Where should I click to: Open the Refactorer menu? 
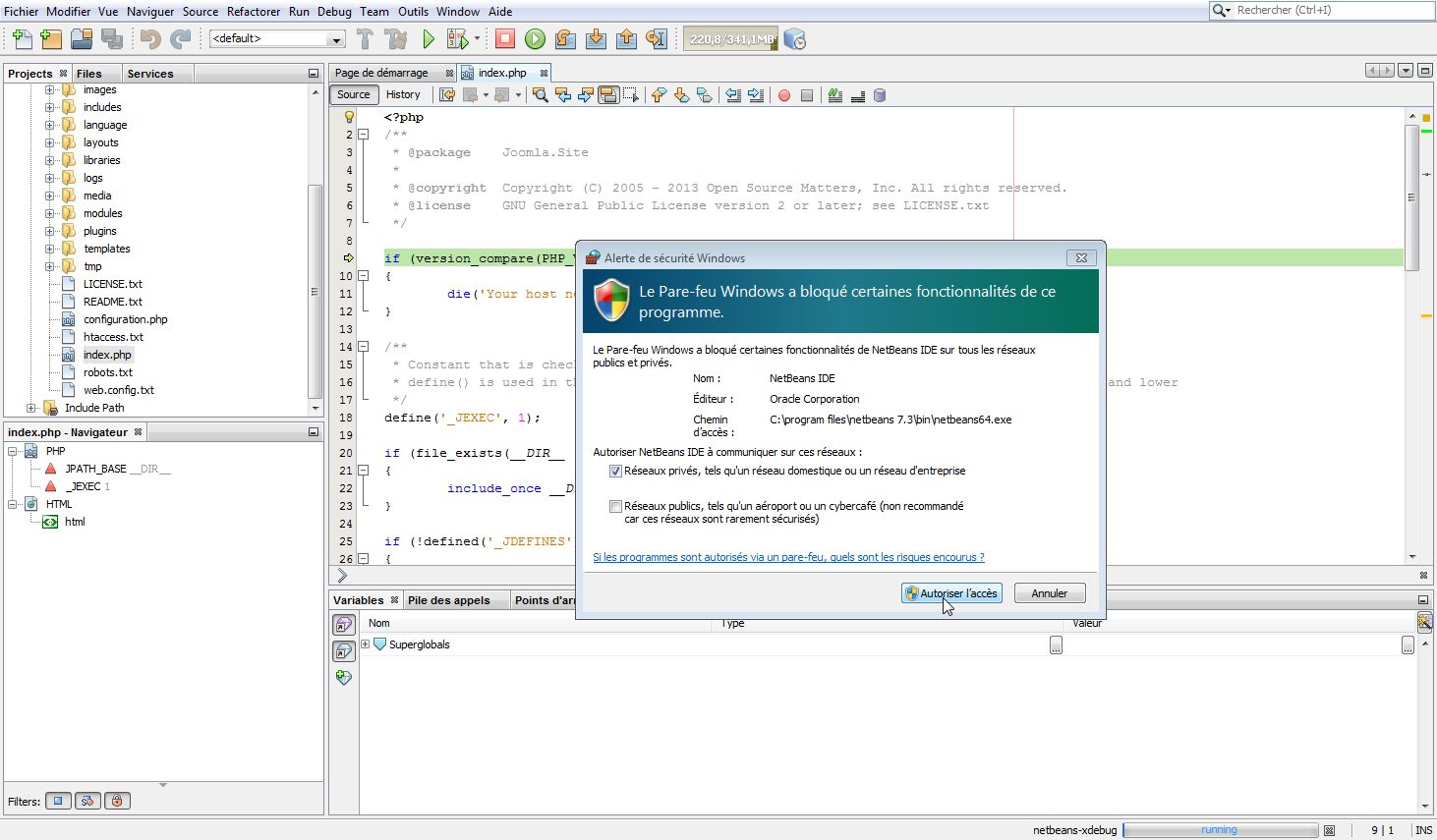pos(254,11)
